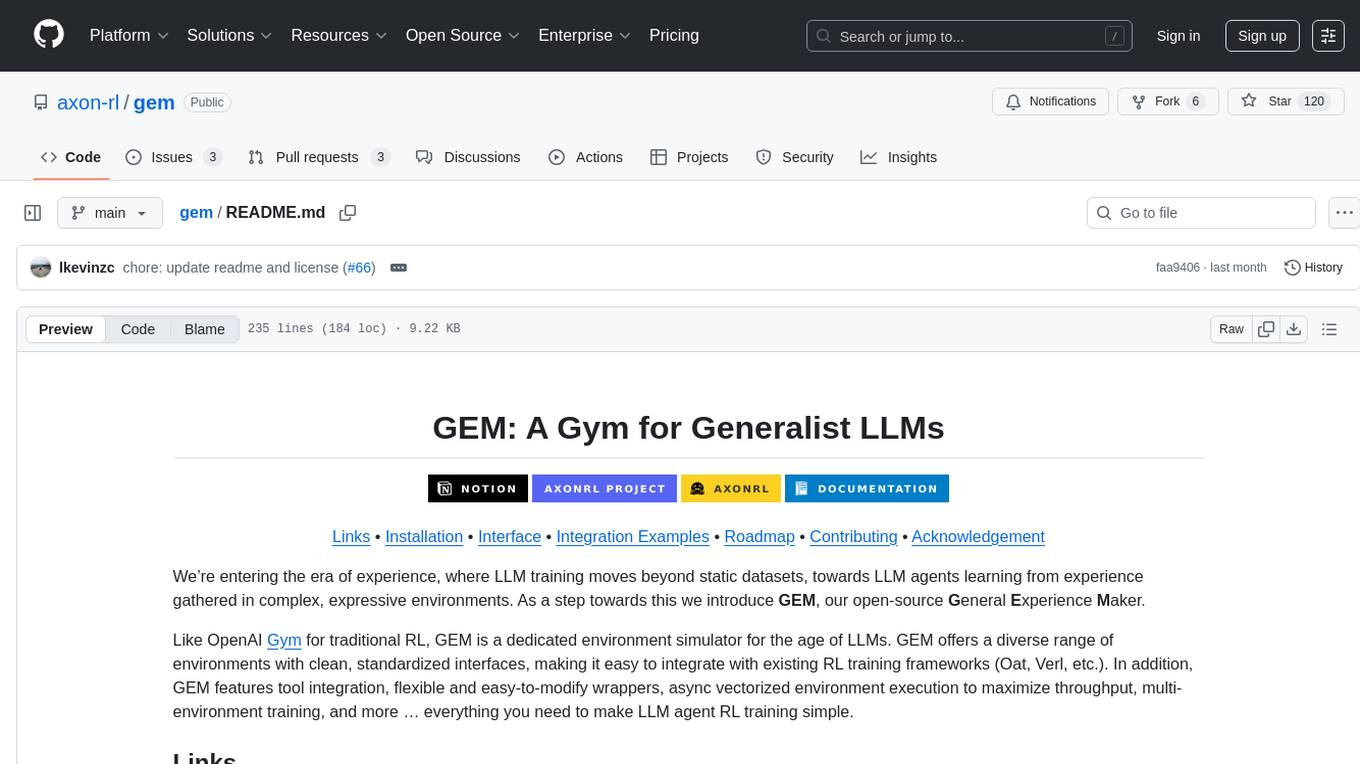Open the Discussions tab
The width and height of the screenshot is (1360, 764).
pyautogui.click(x=468, y=157)
